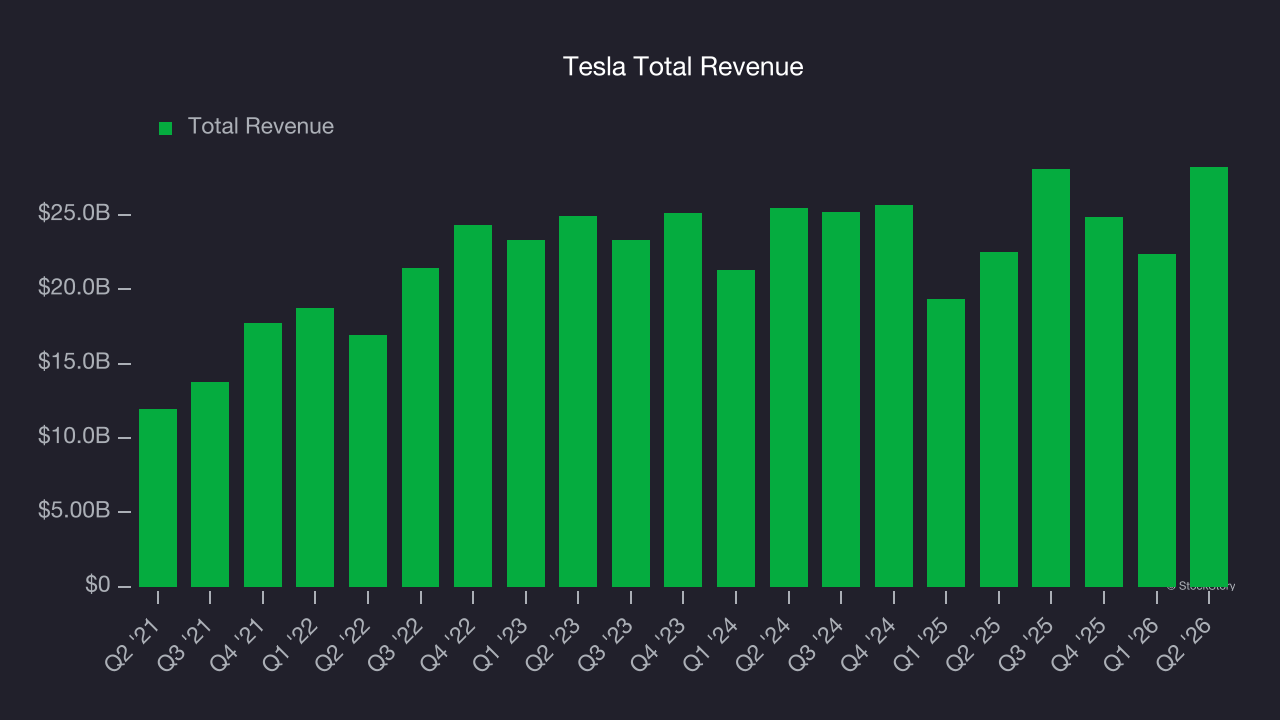The height and width of the screenshot is (720, 1280).
Task: Click the Q2 '23 revenue bar
Action: [578, 401]
